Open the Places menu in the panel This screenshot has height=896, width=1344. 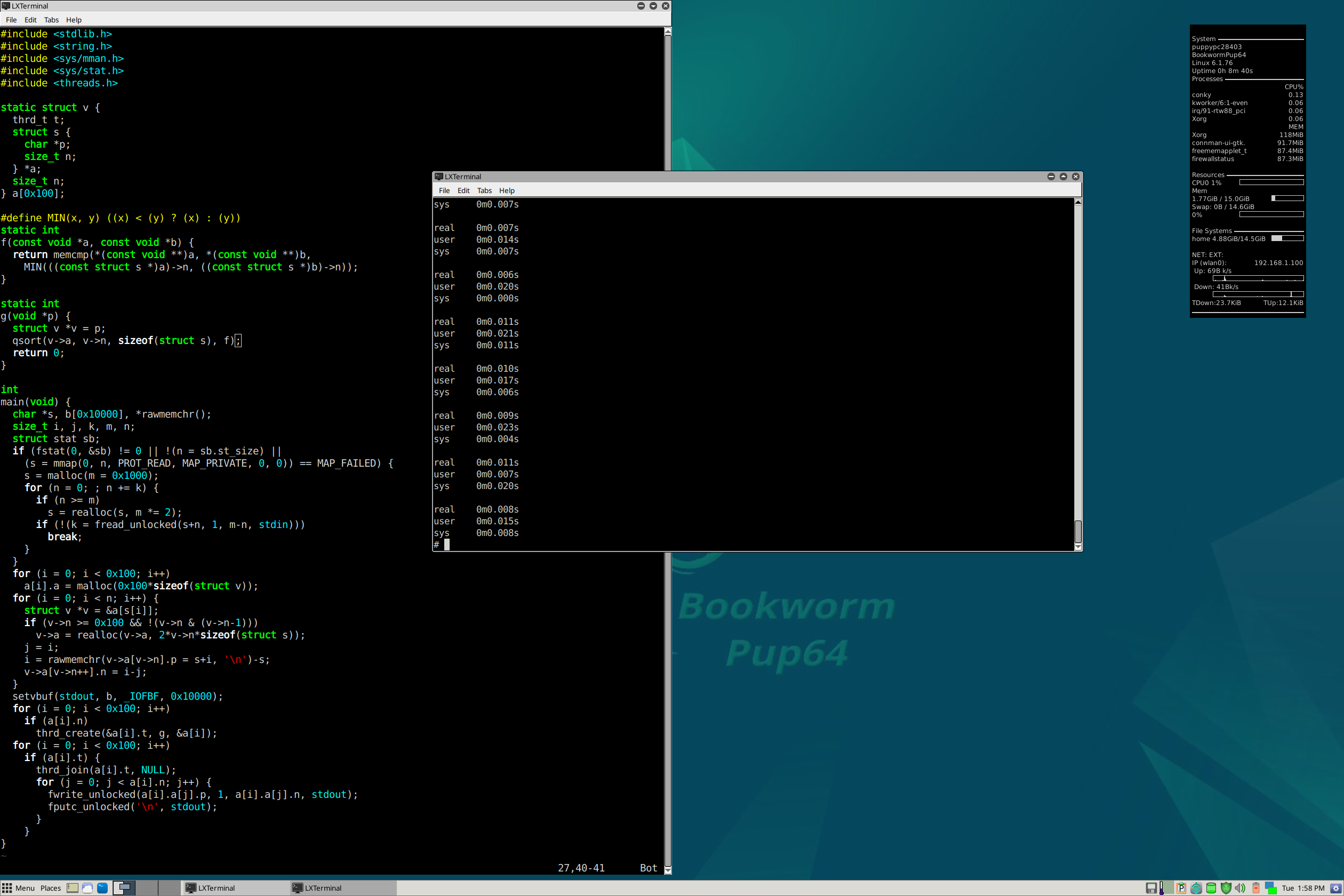pos(50,888)
